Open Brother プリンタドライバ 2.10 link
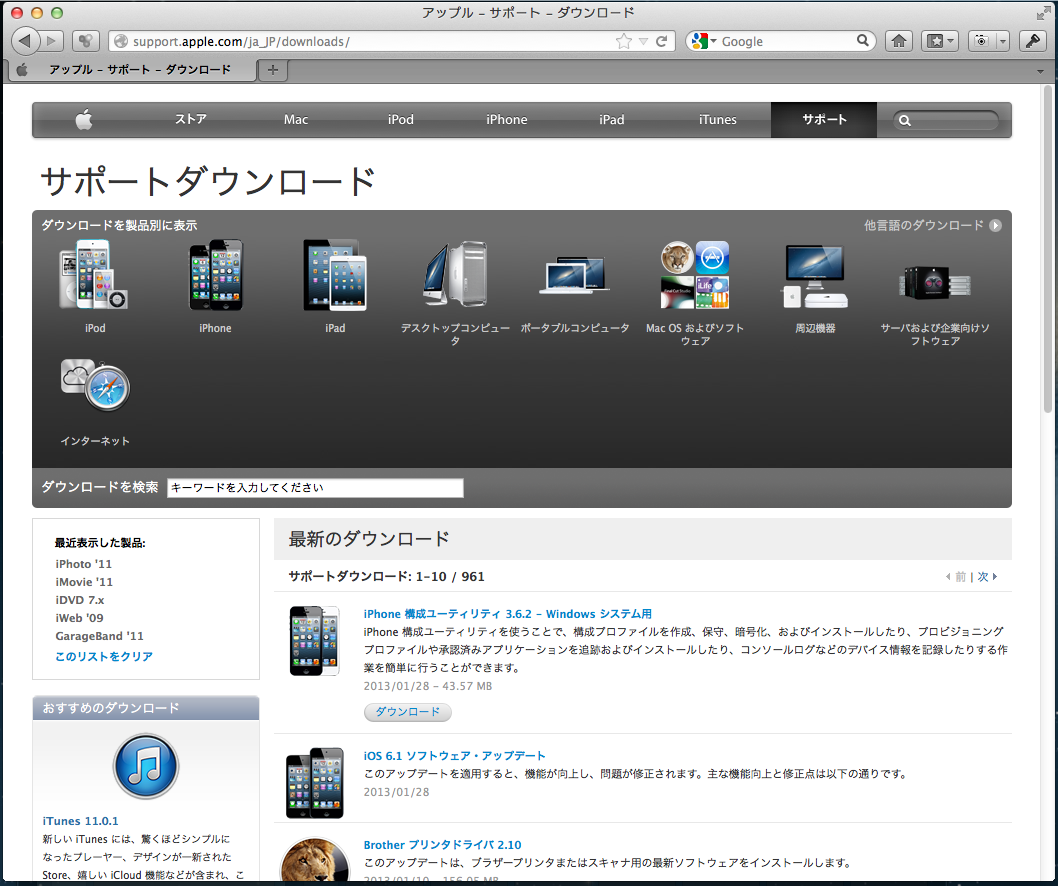The height and width of the screenshot is (886, 1058). point(442,845)
